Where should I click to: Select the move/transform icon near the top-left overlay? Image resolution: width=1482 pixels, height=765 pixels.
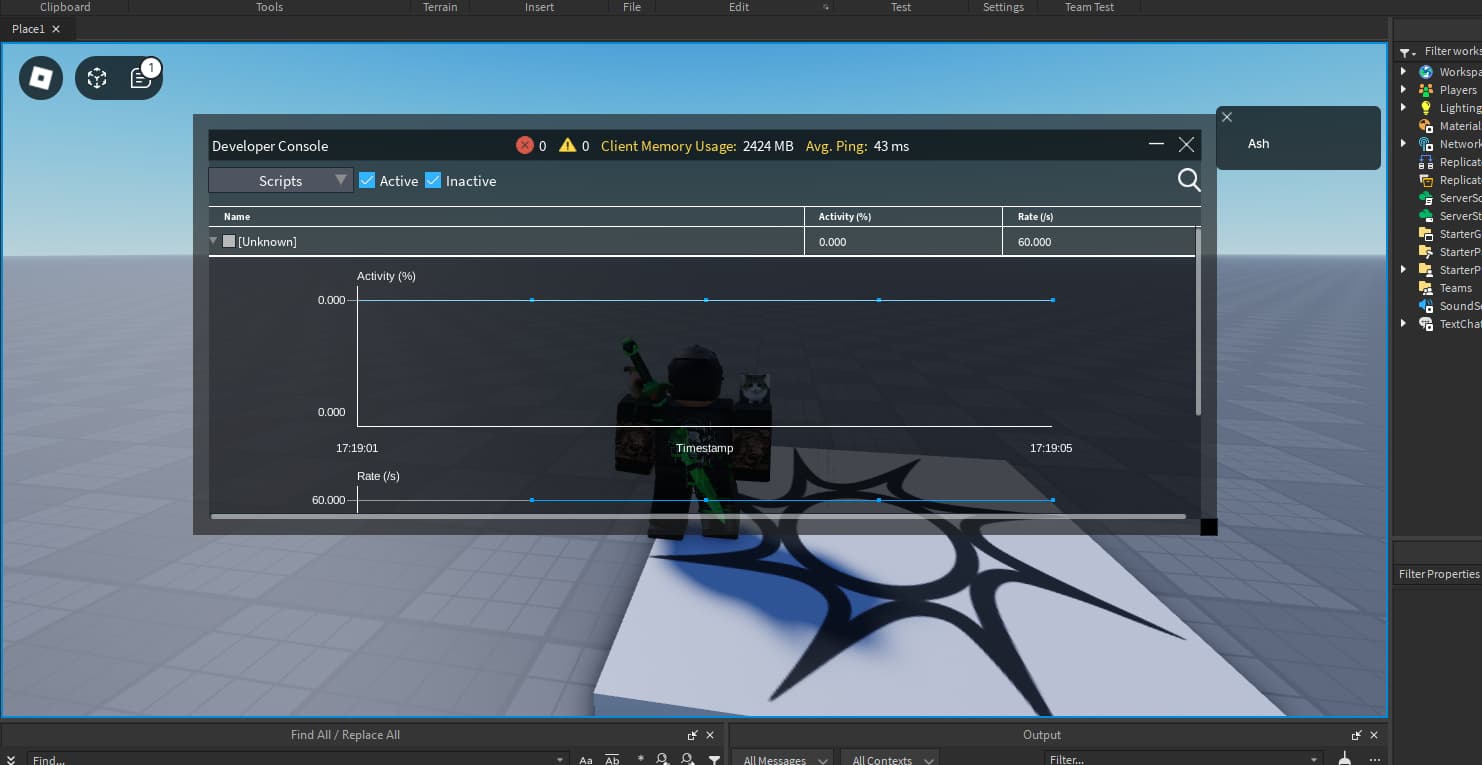(x=97, y=77)
